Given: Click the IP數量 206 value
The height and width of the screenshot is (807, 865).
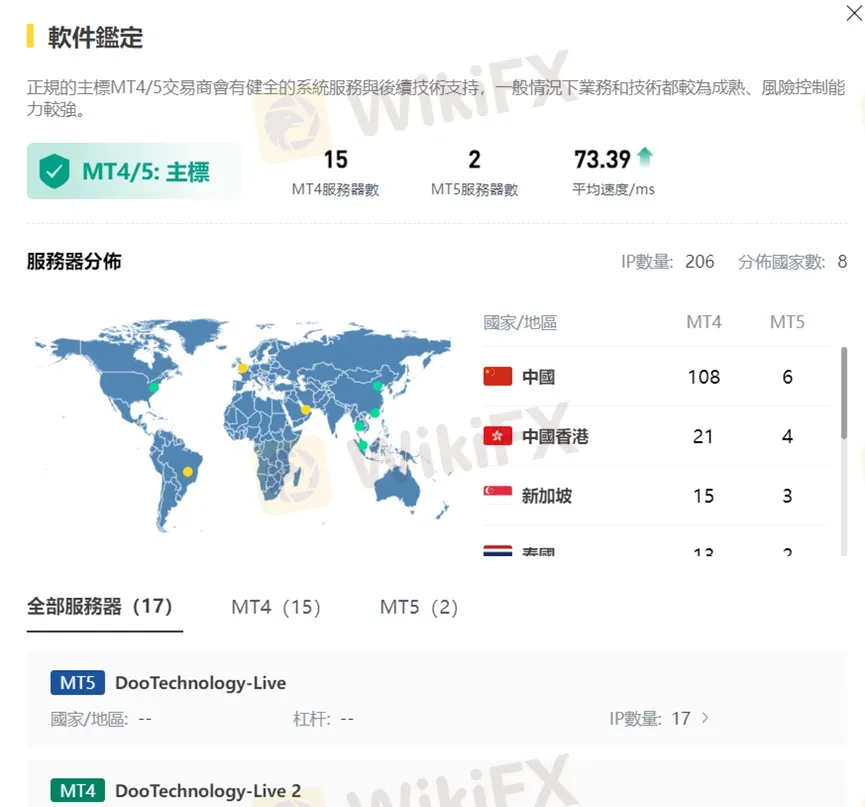Looking at the screenshot, I should [x=698, y=261].
